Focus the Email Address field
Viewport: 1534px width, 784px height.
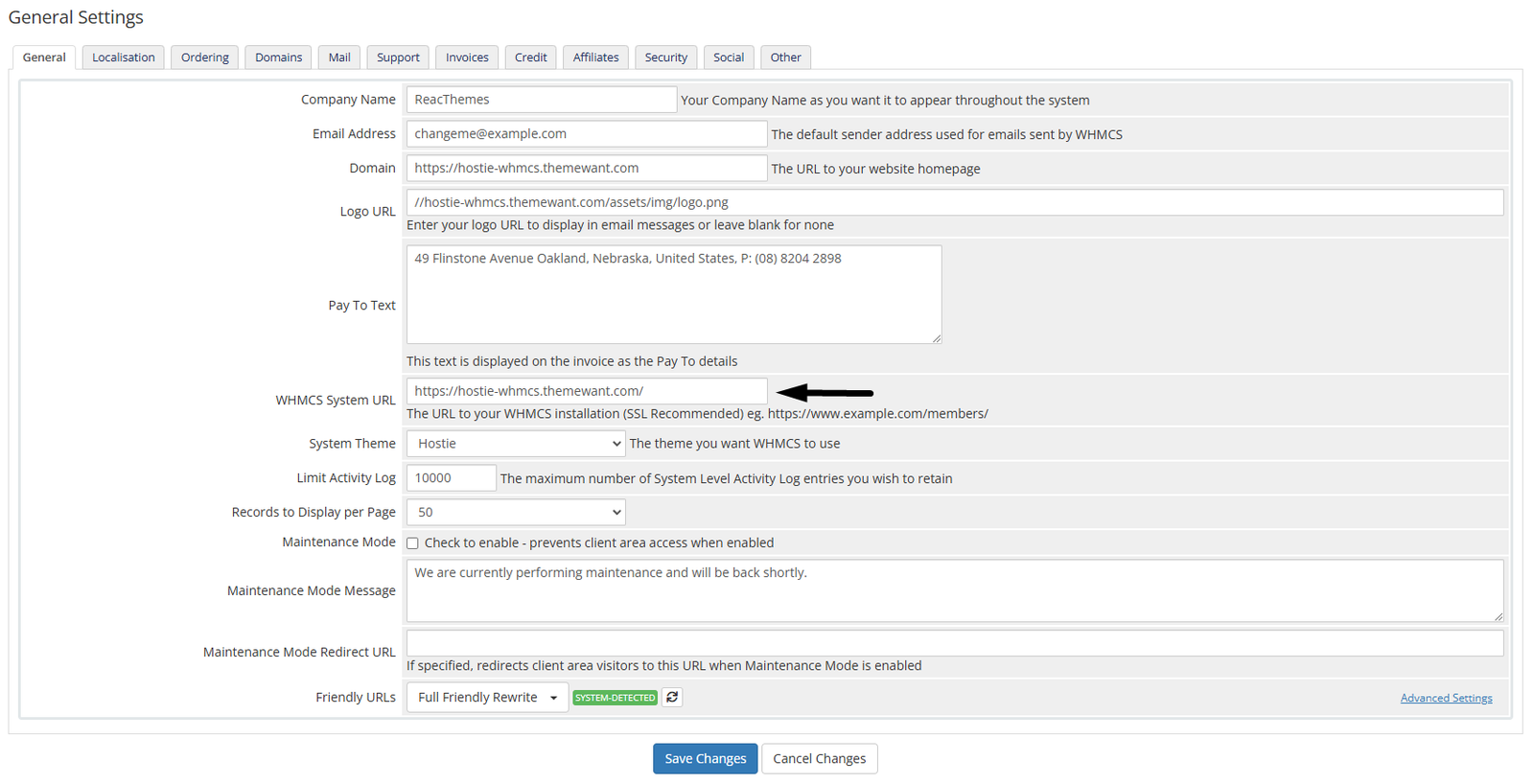(587, 134)
